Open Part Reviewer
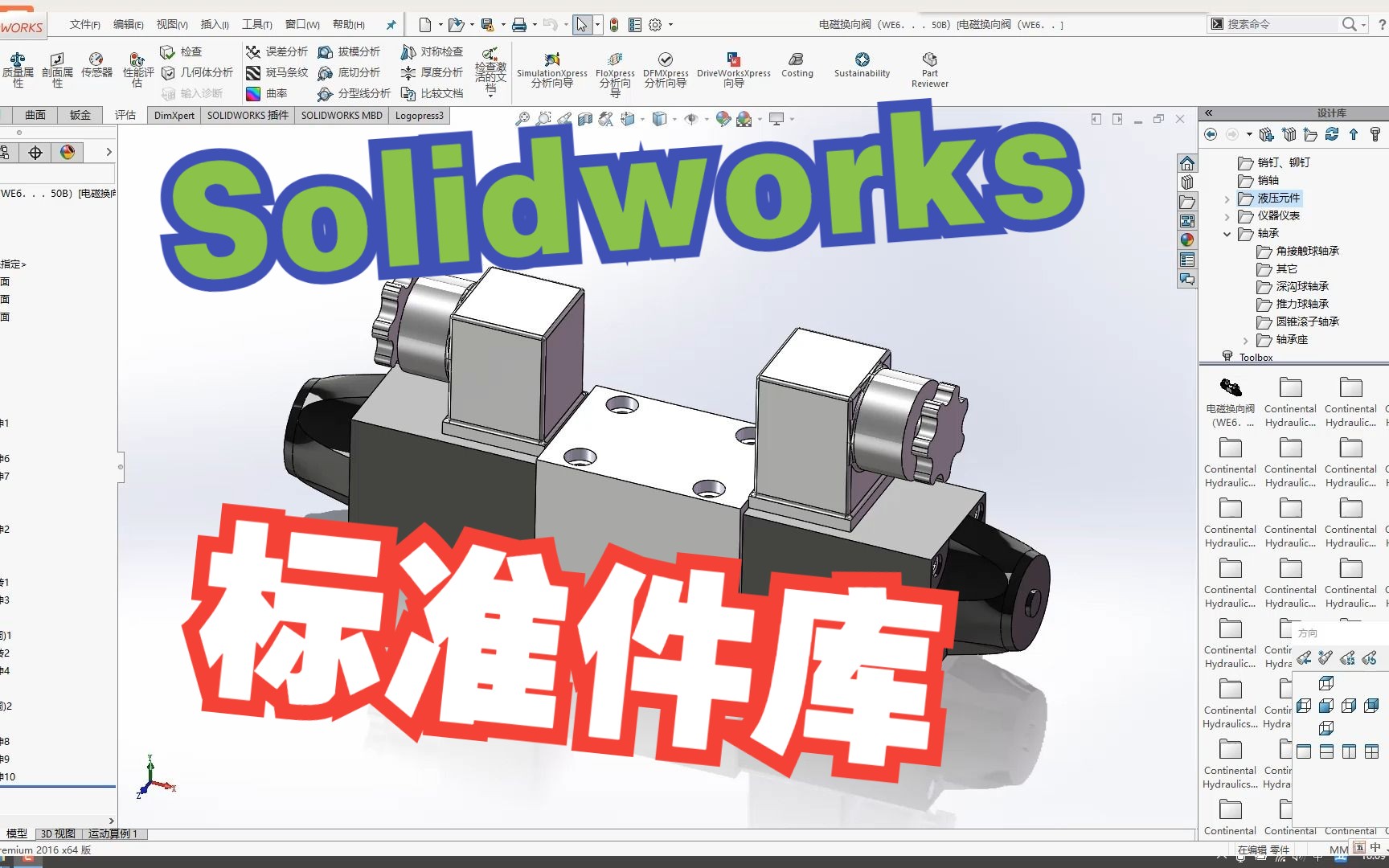The image size is (1389, 868). (x=929, y=70)
